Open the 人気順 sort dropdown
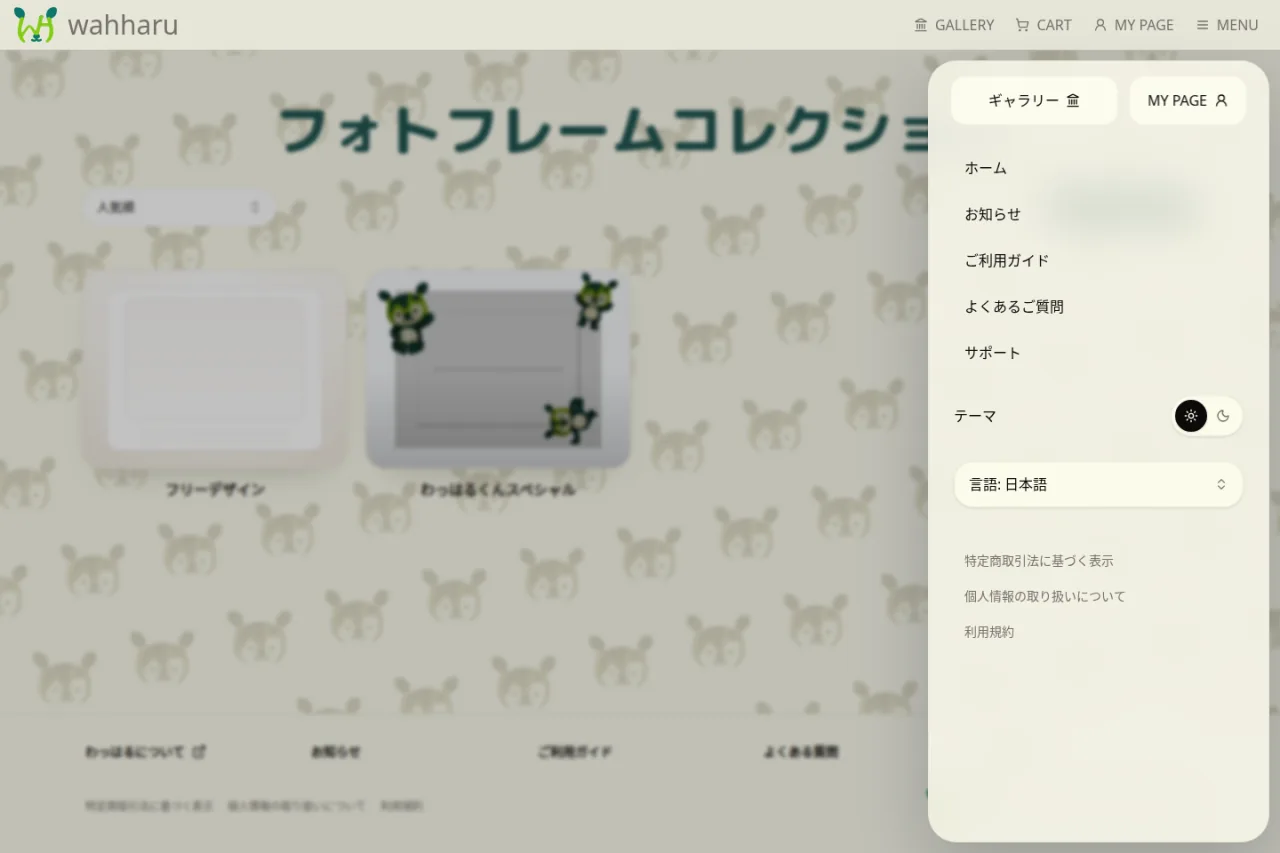This screenshot has height=853, width=1280. 178,207
